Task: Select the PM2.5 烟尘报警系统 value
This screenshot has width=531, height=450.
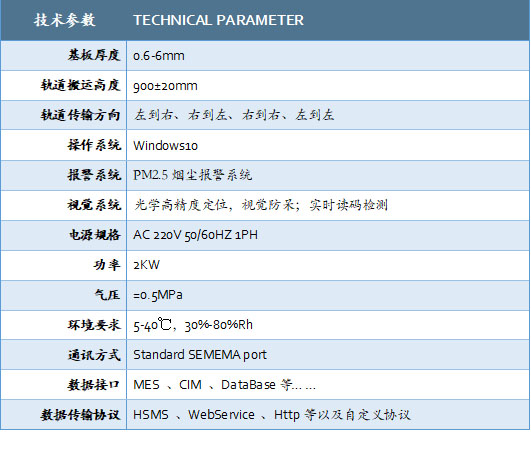Action: click(192, 175)
